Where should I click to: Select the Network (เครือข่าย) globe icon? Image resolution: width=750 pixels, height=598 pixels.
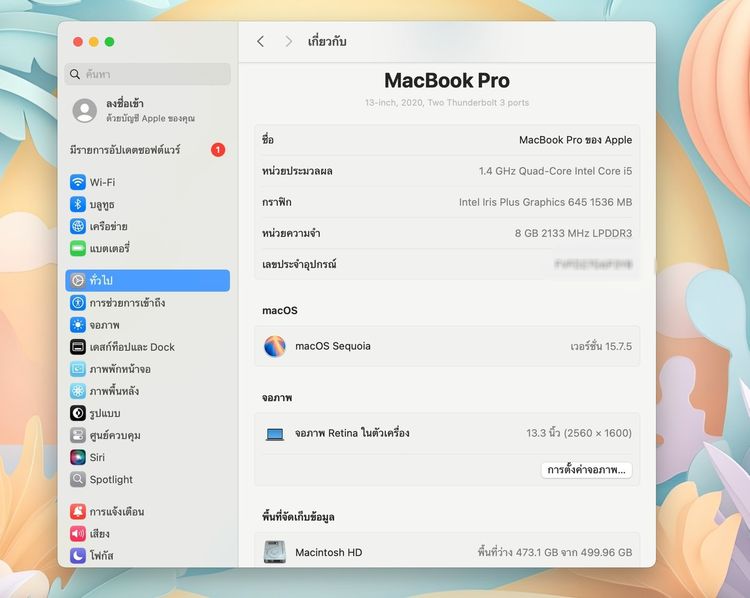[x=77, y=226]
